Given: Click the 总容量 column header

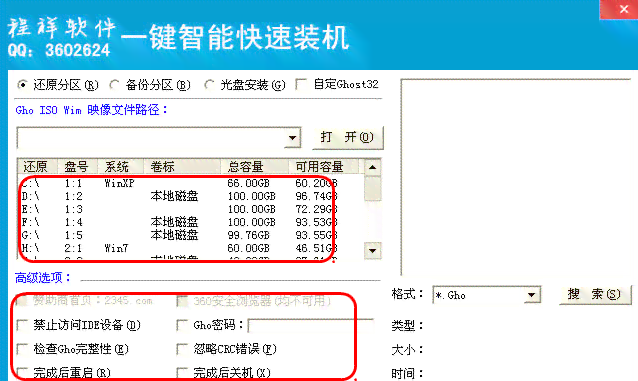Looking at the screenshot, I should click(254, 166).
